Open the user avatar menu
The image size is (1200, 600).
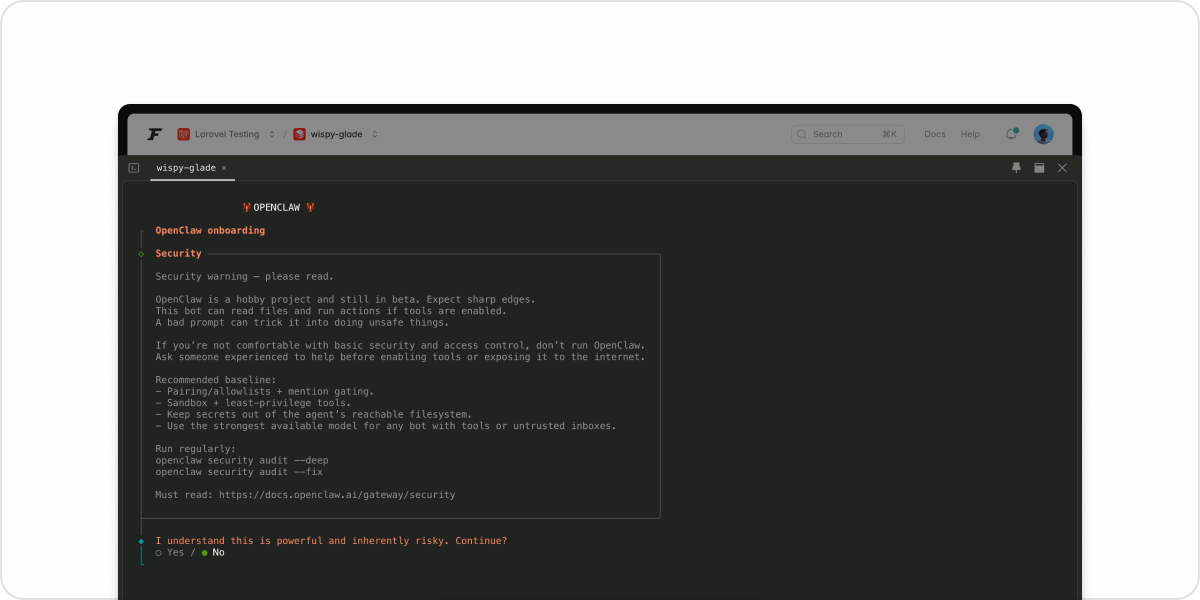tap(1043, 134)
